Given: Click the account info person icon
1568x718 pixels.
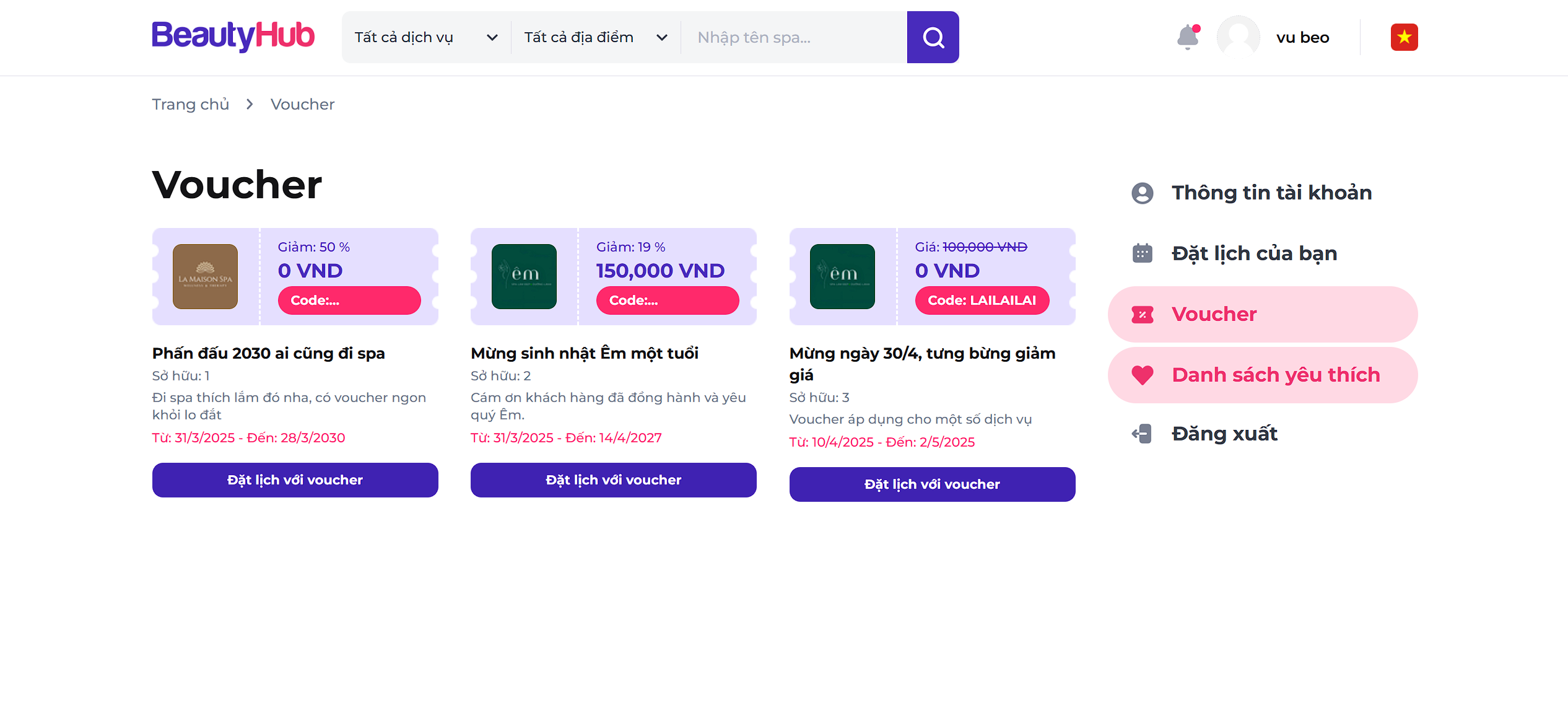Looking at the screenshot, I should 1142,193.
